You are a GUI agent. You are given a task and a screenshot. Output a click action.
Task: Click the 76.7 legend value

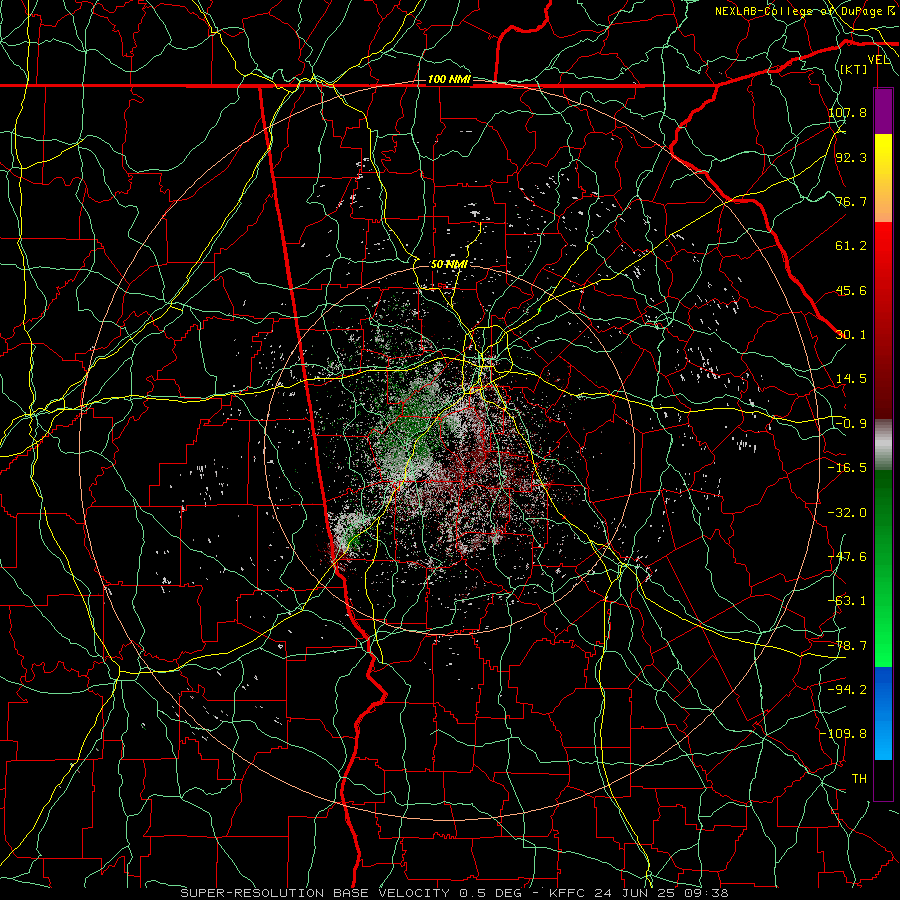click(851, 201)
